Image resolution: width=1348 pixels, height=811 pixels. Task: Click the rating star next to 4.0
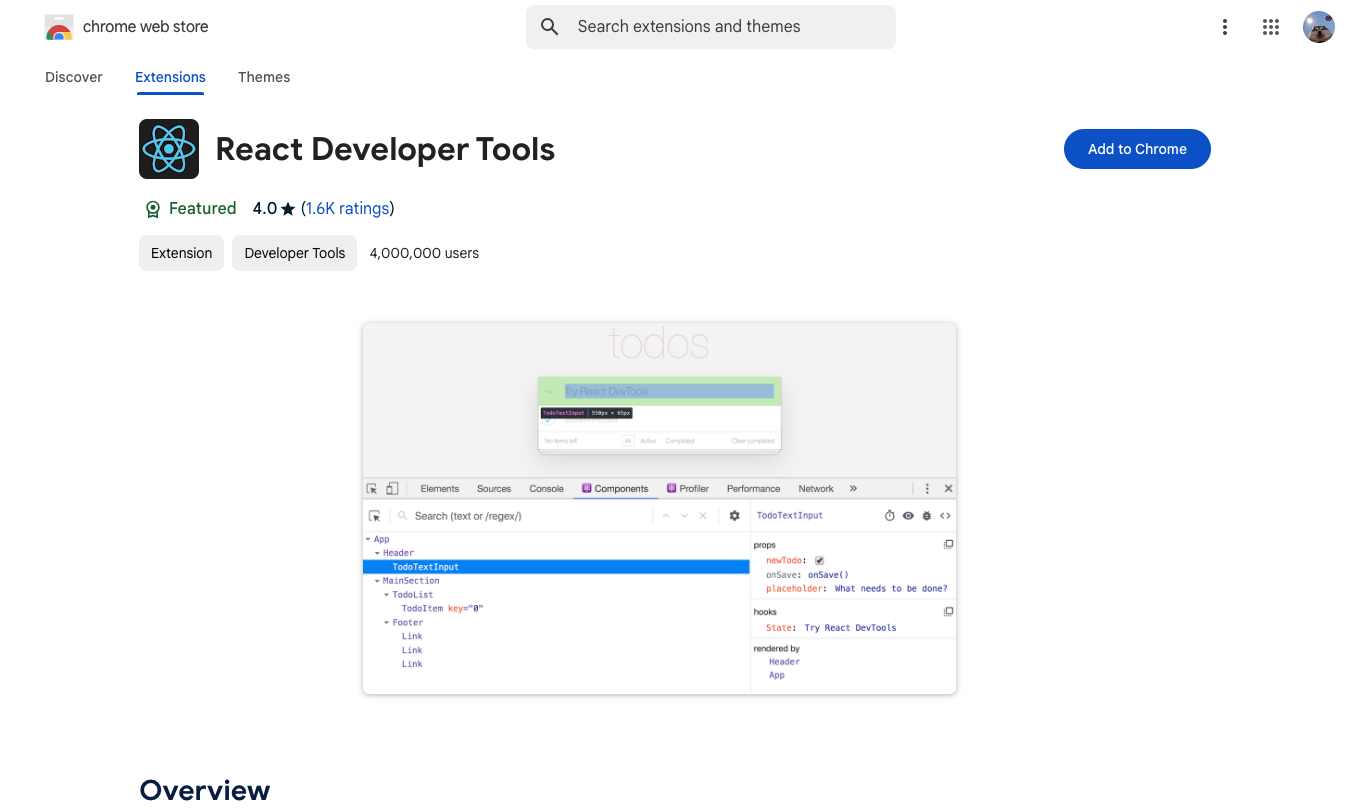click(288, 209)
